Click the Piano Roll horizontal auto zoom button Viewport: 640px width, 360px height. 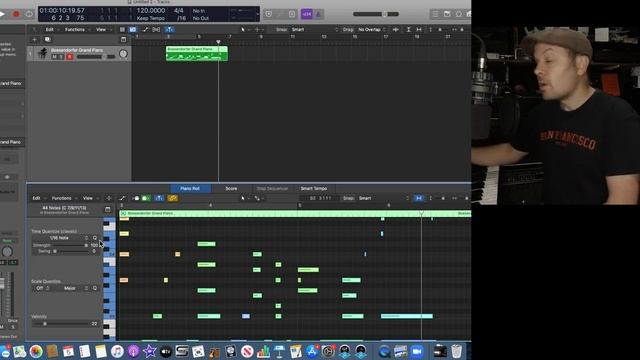pyautogui.click(x=419, y=198)
